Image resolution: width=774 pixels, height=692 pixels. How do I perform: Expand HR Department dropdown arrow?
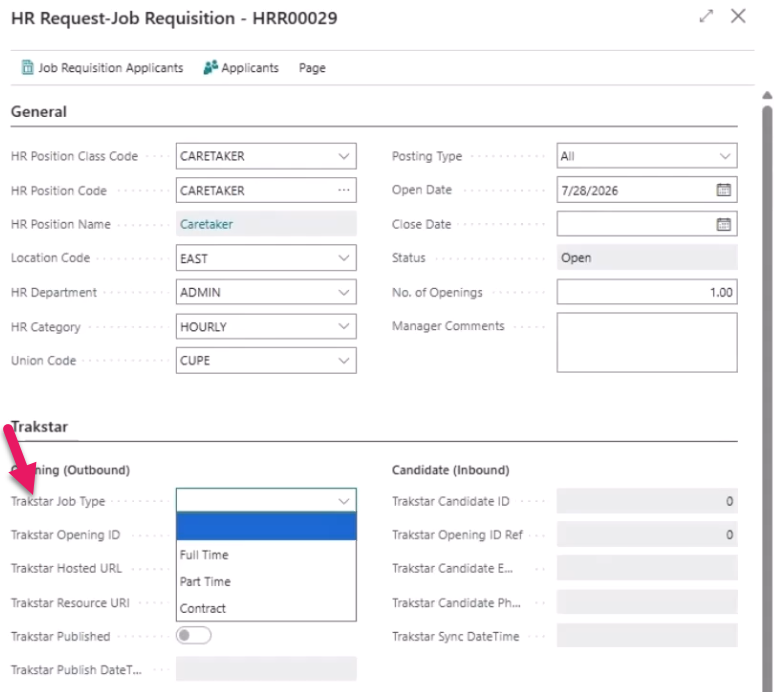pos(344,292)
